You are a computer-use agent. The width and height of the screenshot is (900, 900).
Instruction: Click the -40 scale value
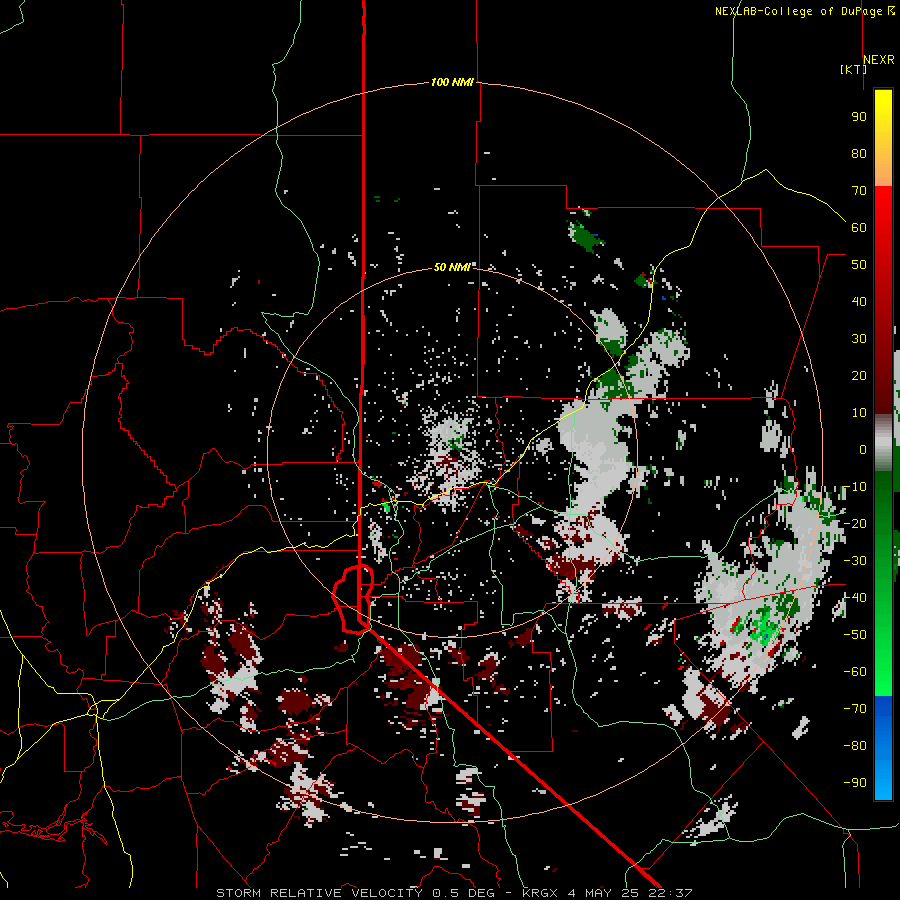[x=855, y=598]
